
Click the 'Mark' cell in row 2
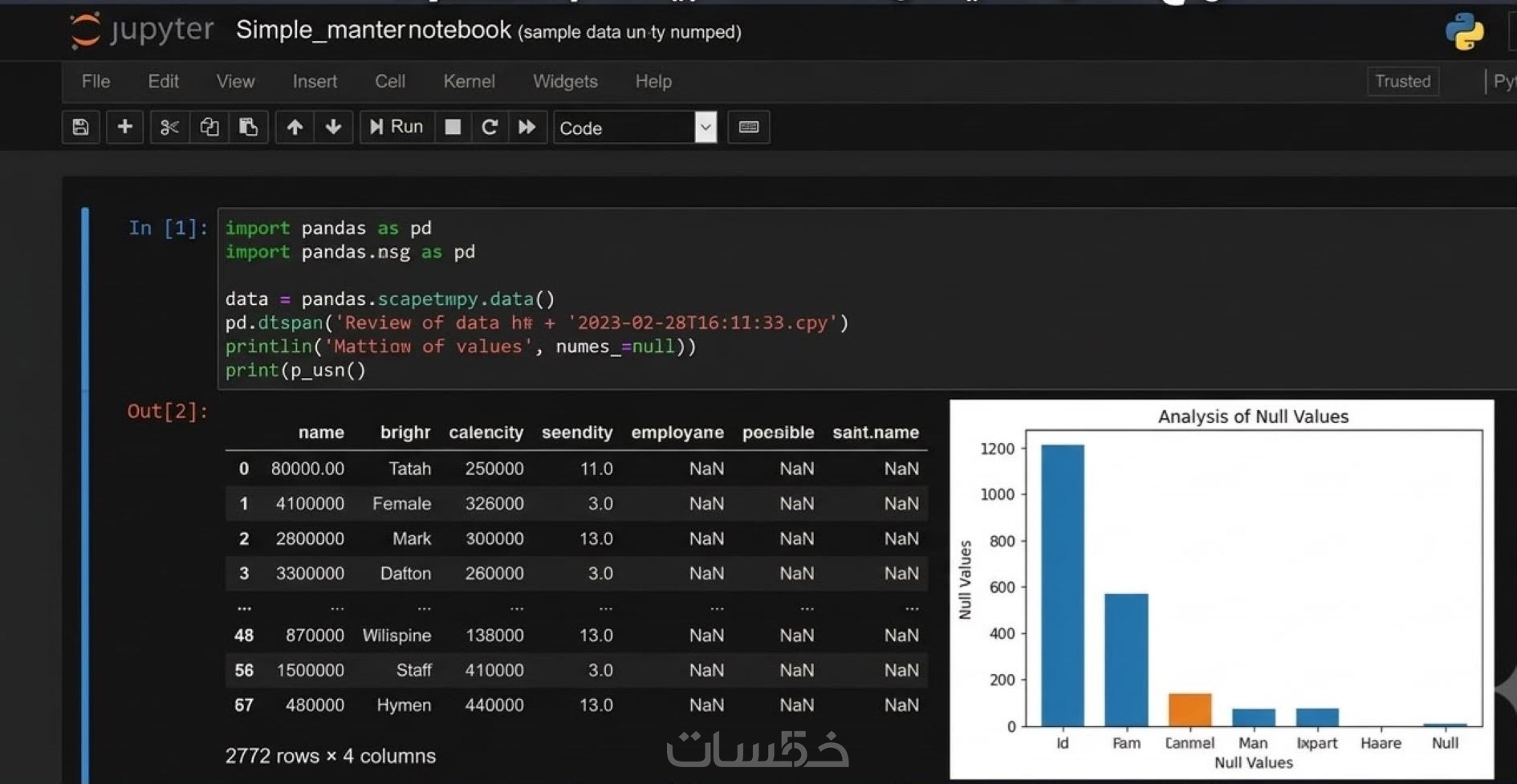coord(412,538)
